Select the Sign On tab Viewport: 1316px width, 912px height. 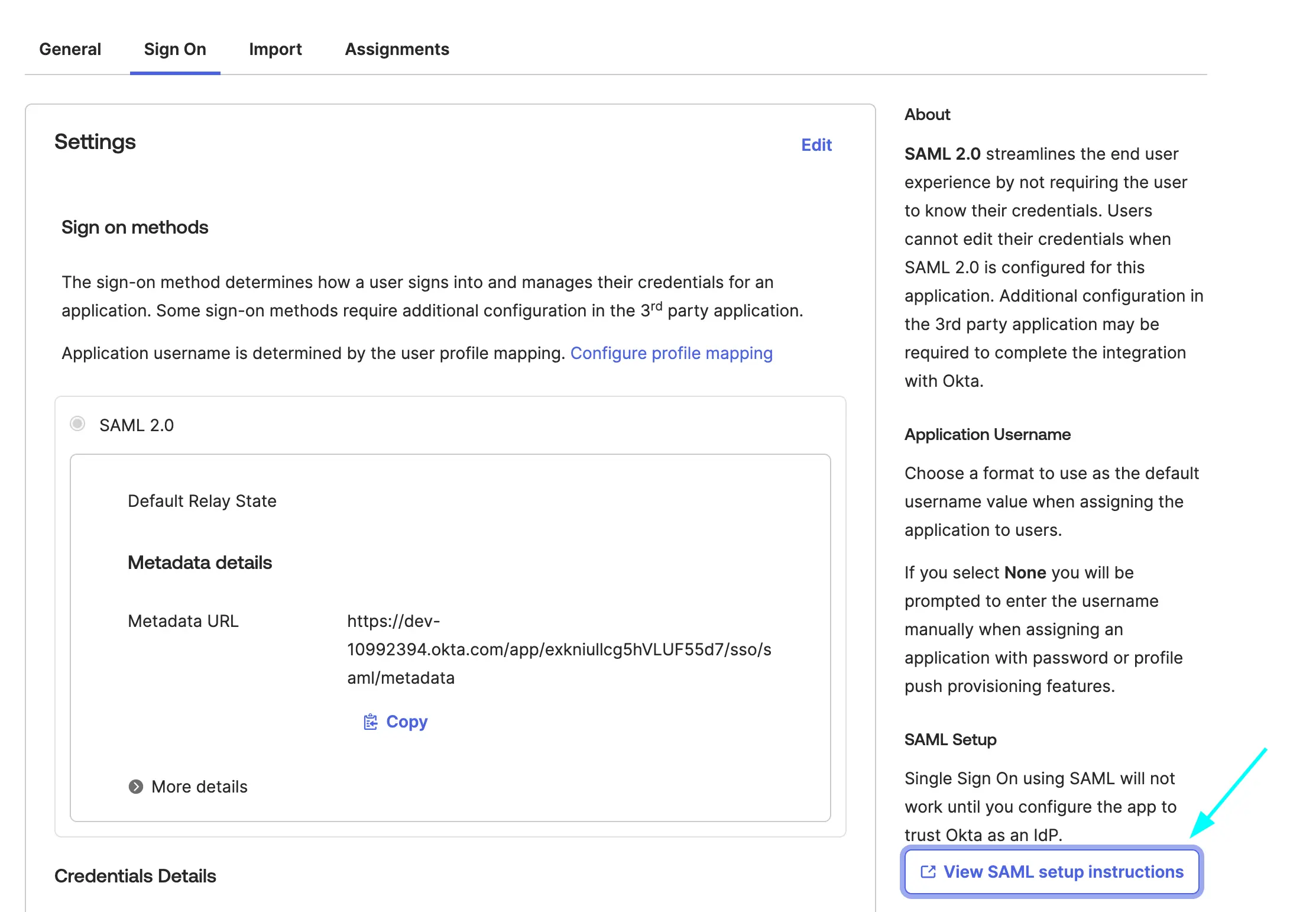175,49
